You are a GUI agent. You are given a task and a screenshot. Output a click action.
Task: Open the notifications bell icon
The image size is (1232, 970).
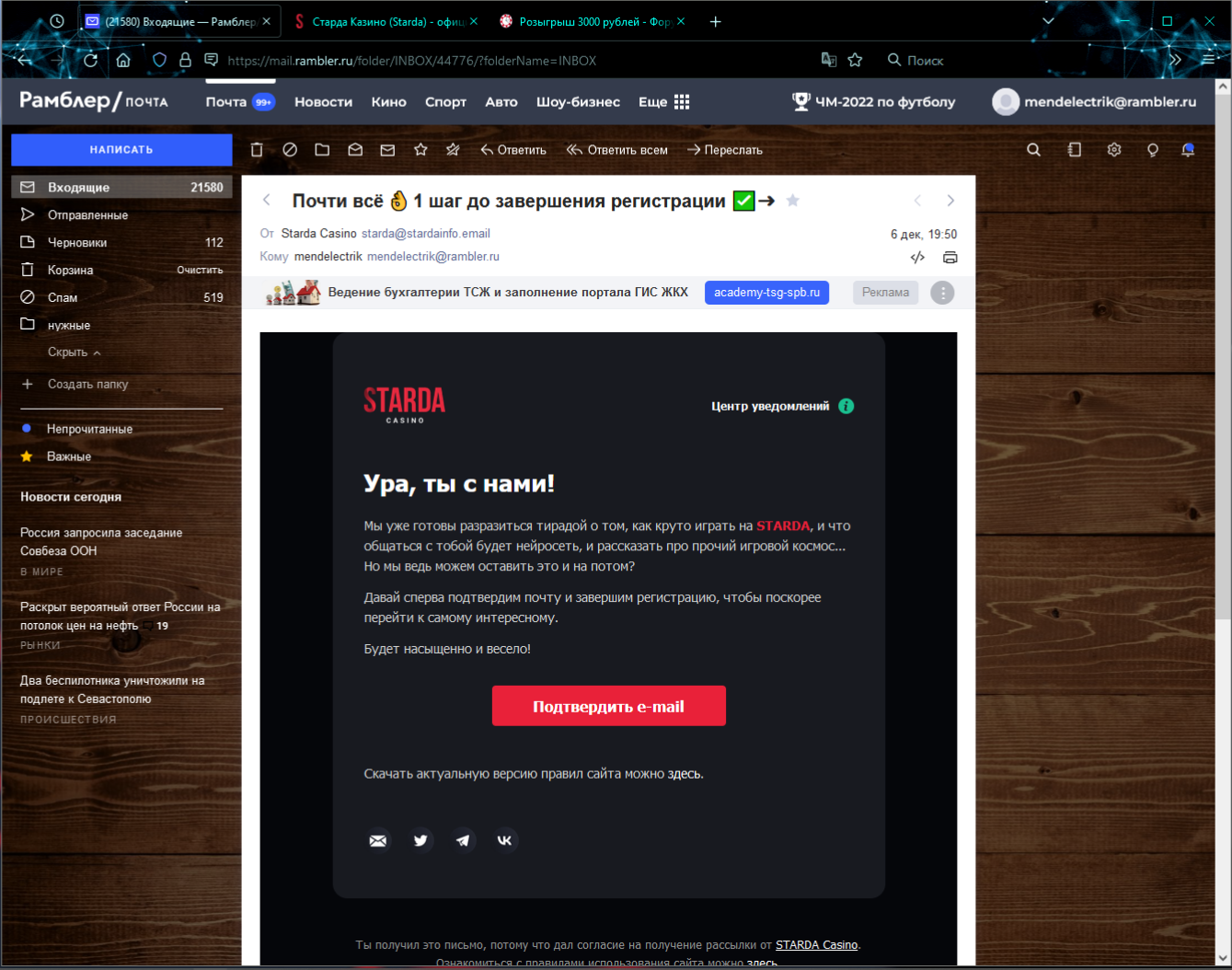point(1188,150)
